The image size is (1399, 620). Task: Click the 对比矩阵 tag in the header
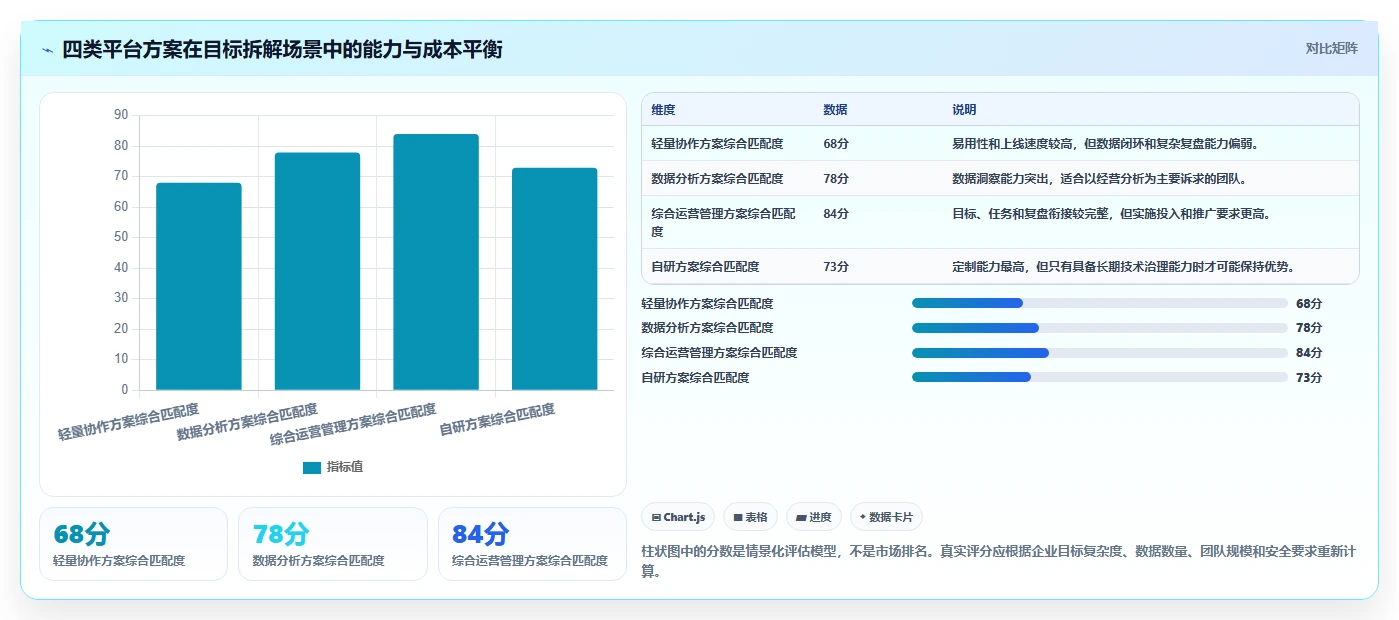(1331, 48)
